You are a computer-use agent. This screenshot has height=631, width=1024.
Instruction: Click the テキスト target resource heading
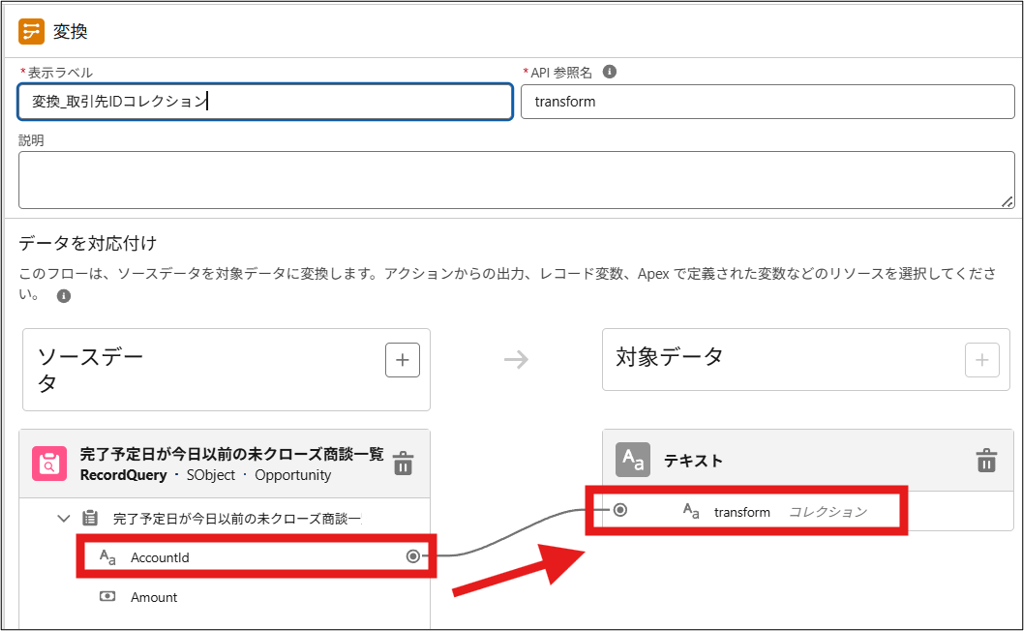click(694, 461)
